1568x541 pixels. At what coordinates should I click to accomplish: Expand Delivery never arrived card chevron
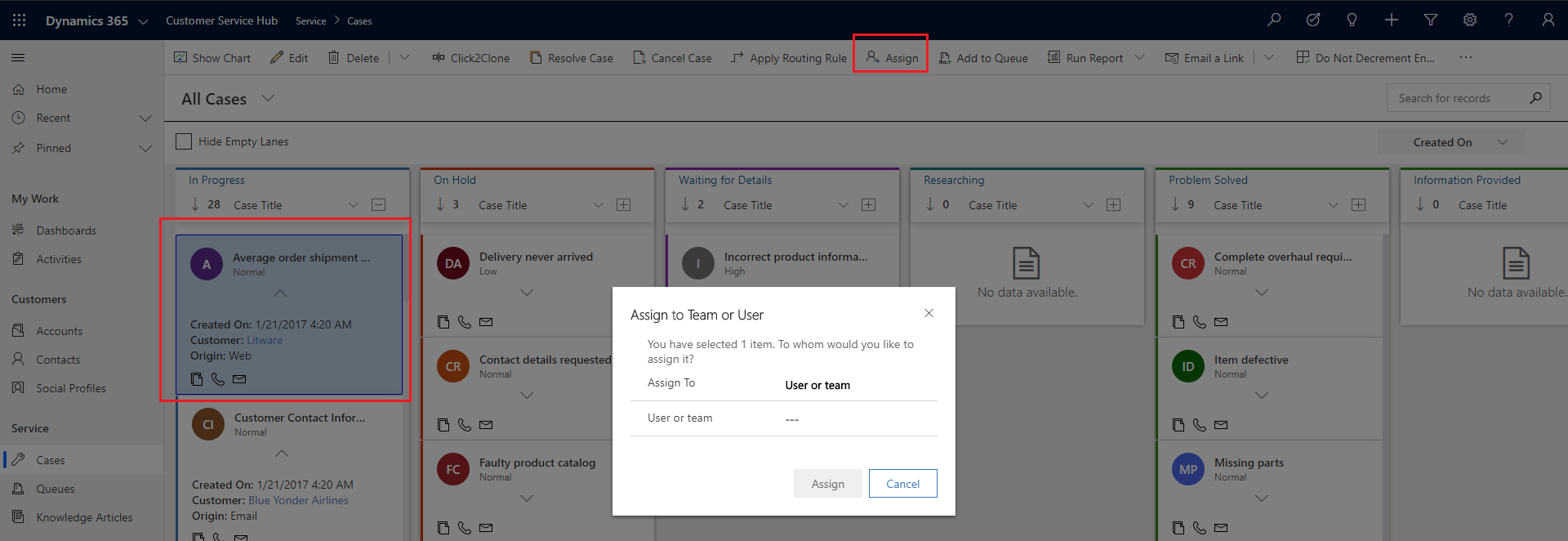(527, 293)
